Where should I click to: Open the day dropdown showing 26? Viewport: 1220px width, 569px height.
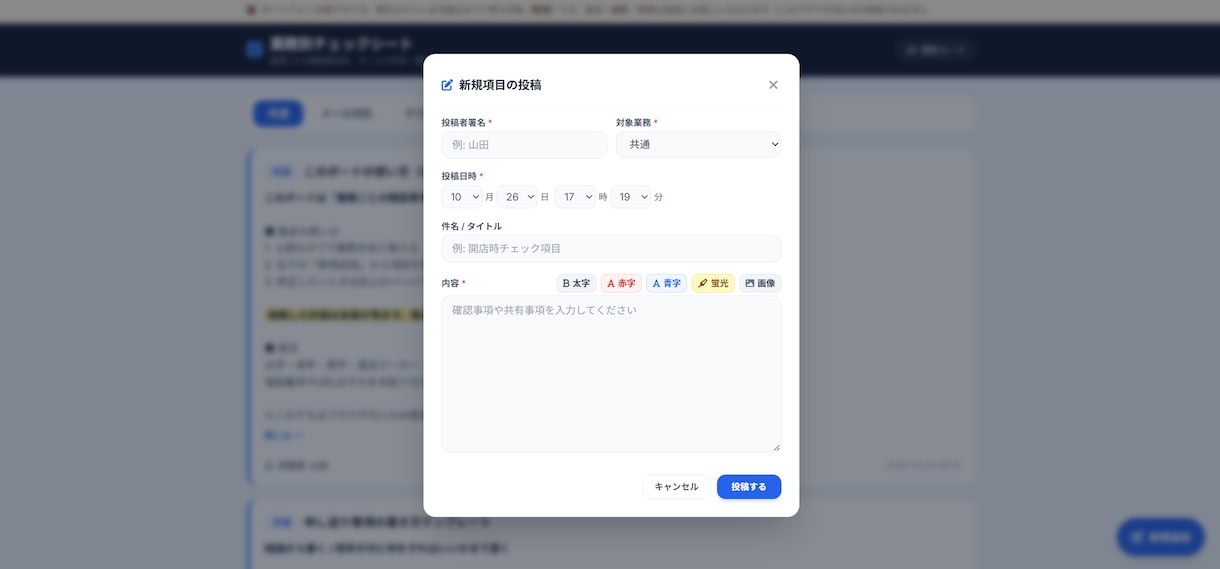(x=518, y=197)
